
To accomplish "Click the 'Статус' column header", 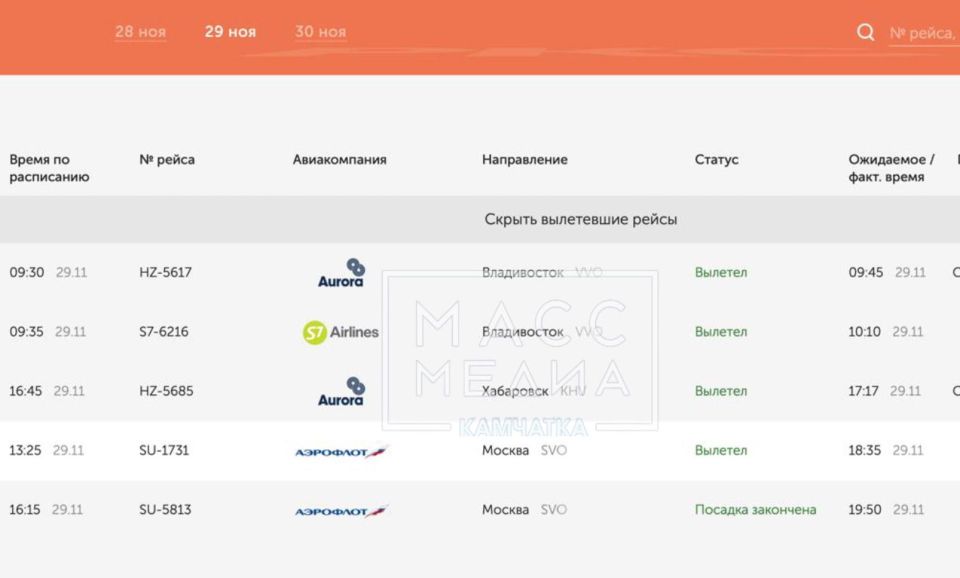I will tap(717, 159).
